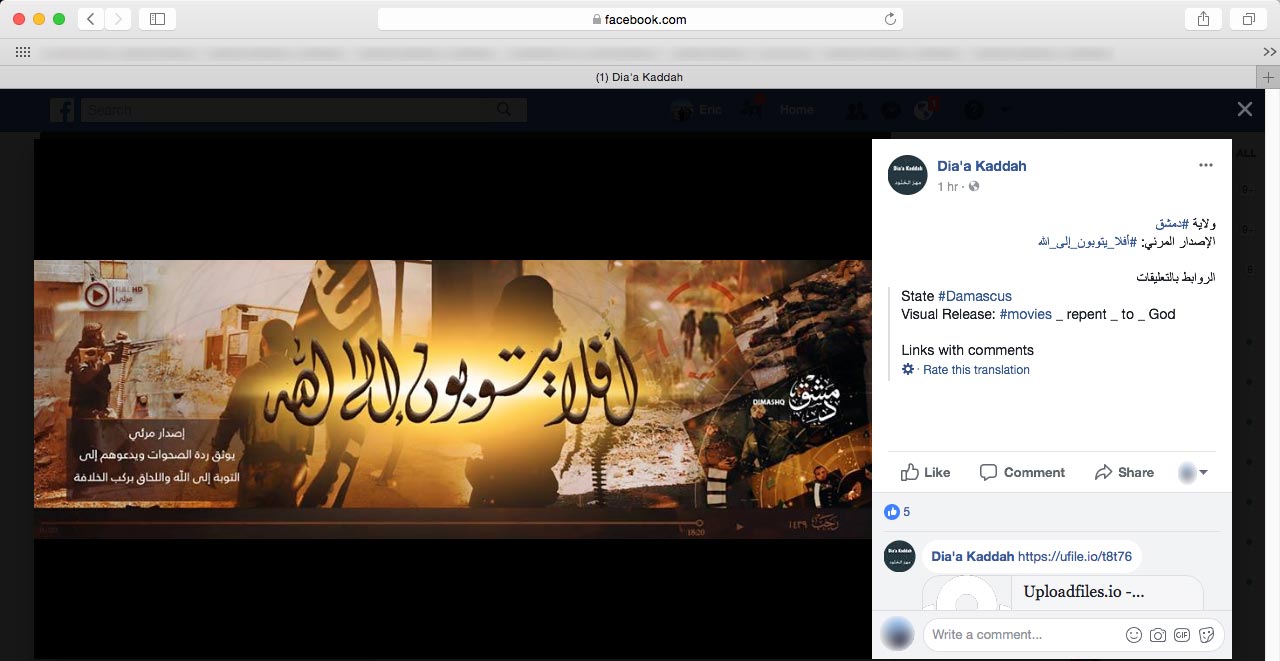This screenshot has height=661, width=1280.
Task: Show all tabs overview in Safari
Action: [x=1249, y=19]
